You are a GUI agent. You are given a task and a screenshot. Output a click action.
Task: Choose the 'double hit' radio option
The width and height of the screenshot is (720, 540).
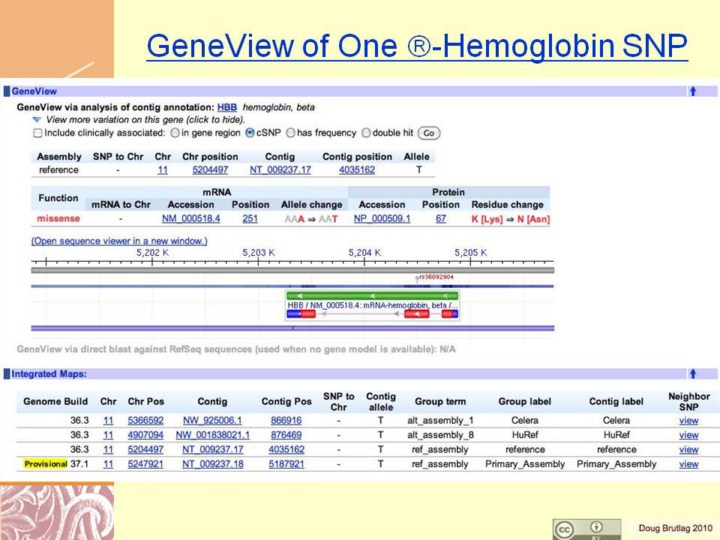(365, 132)
